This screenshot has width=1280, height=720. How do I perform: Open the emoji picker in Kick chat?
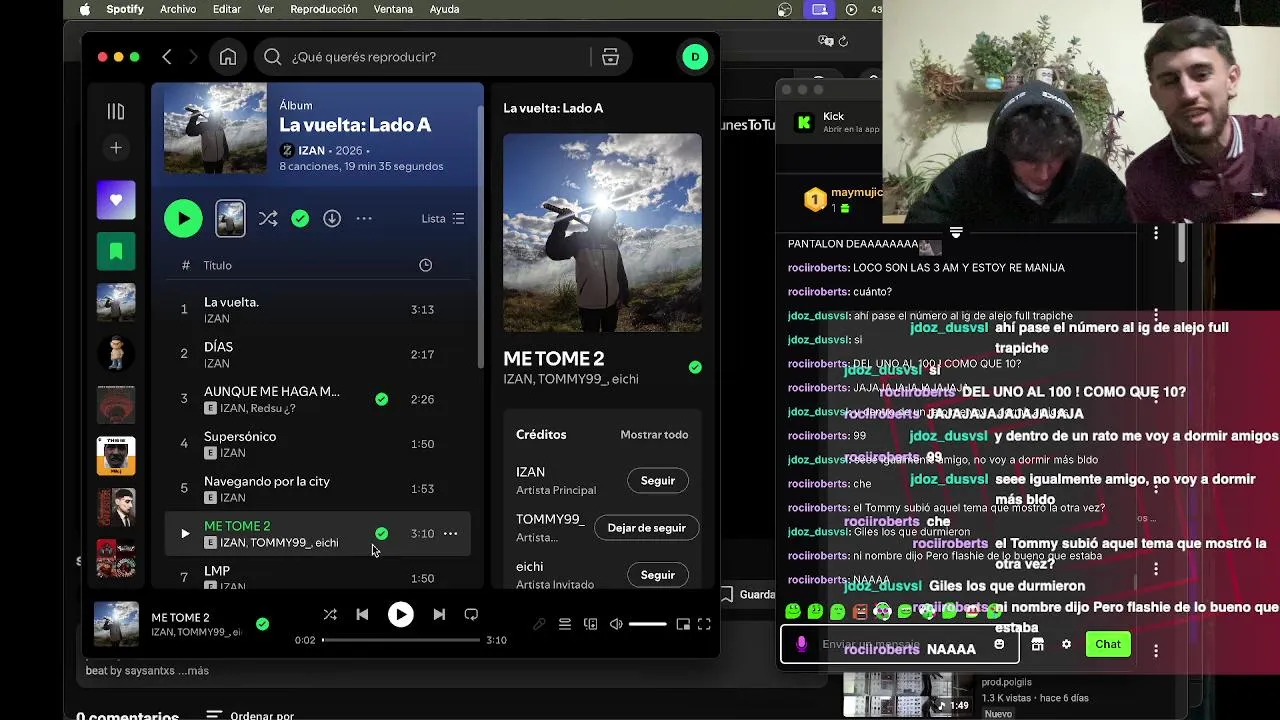coord(999,644)
